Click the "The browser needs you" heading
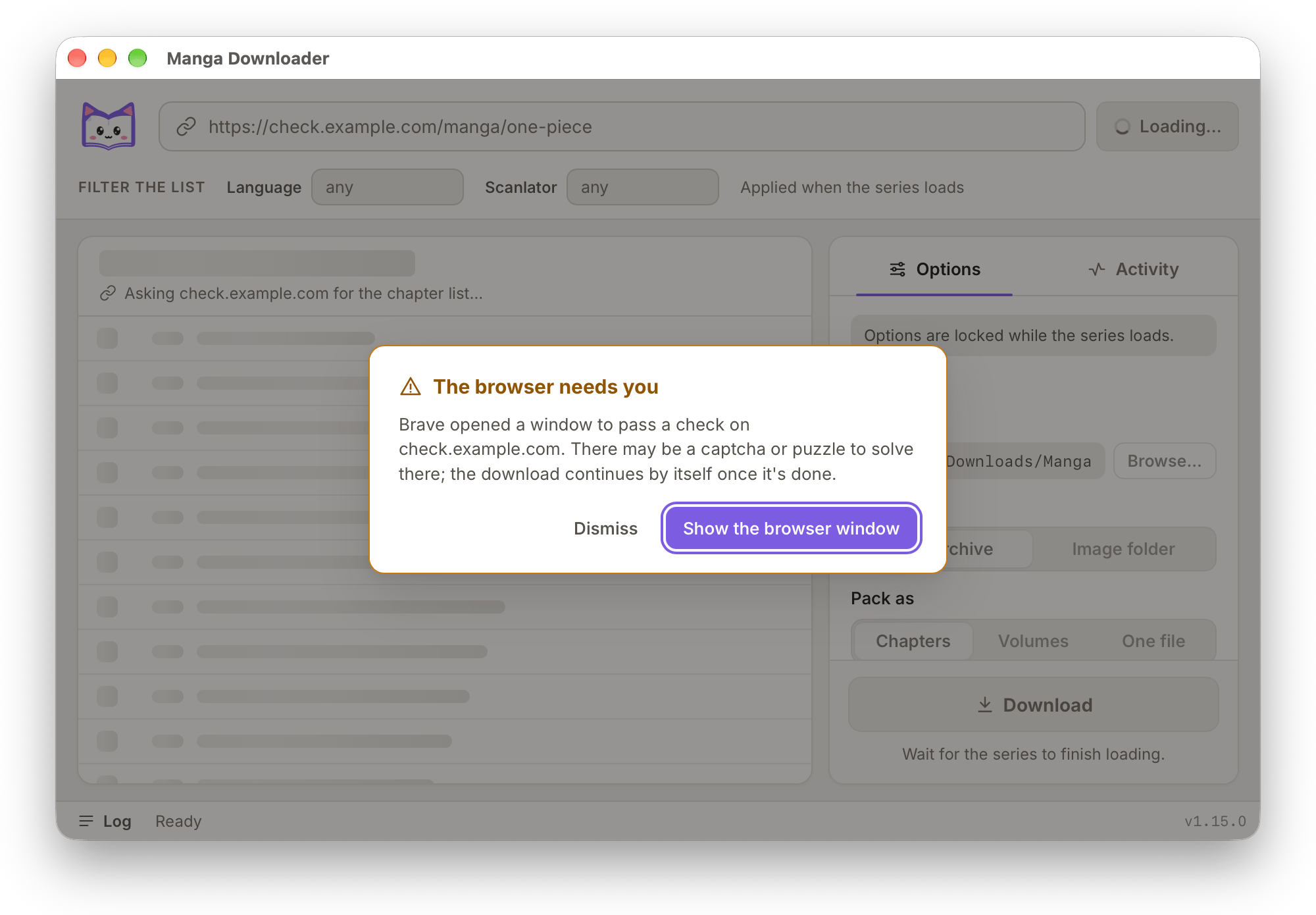The width and height of the screenshot is (1316, 915). (545, 386)
